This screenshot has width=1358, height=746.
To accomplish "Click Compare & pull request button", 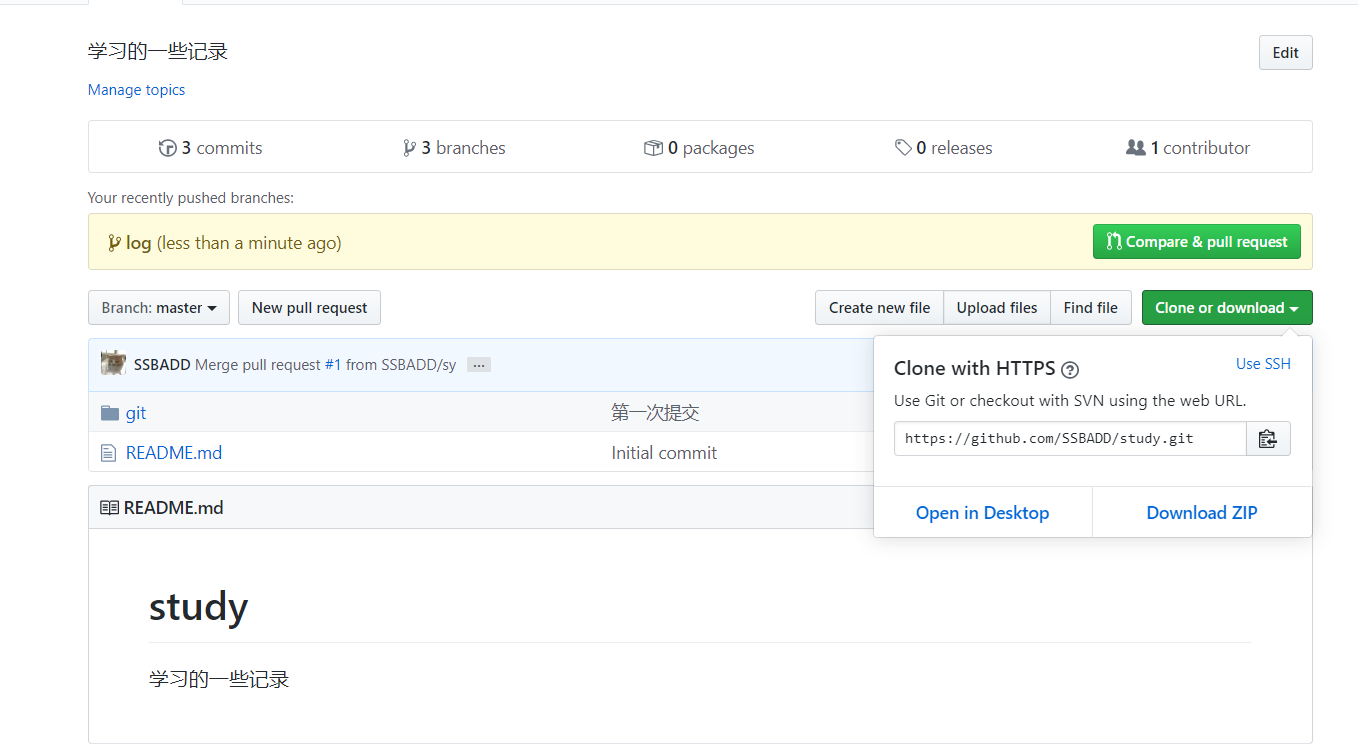I will pos(1197,242).
